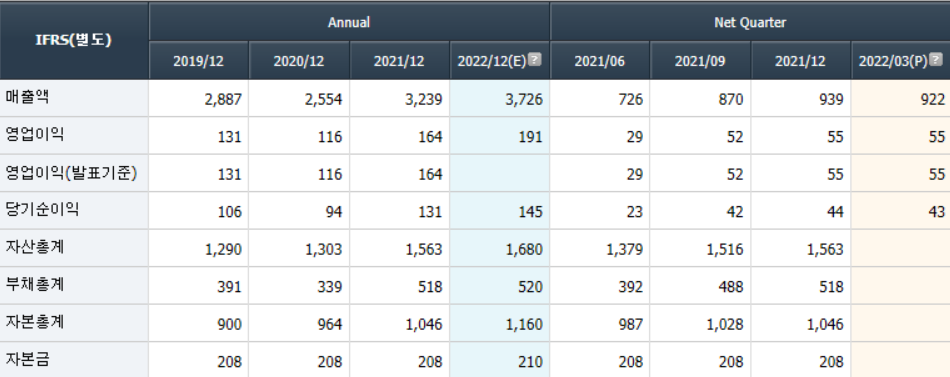Click 자산총계 value 1,290

(223, 250)
